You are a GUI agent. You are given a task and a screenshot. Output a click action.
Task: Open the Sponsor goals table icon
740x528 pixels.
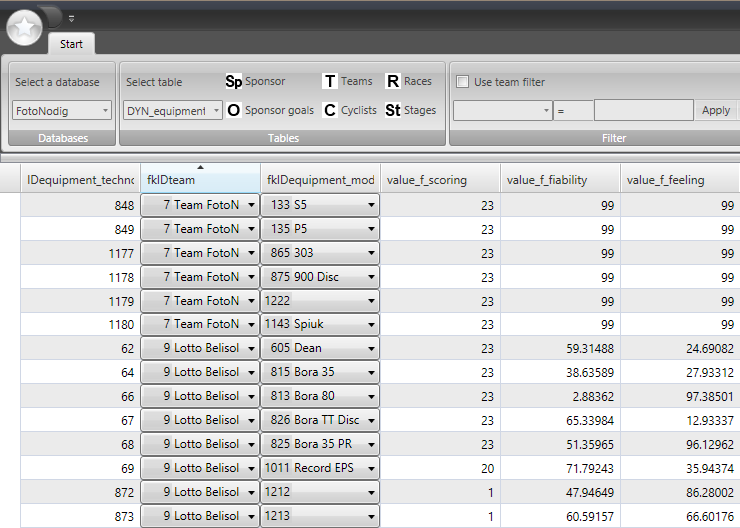(233, 111)
